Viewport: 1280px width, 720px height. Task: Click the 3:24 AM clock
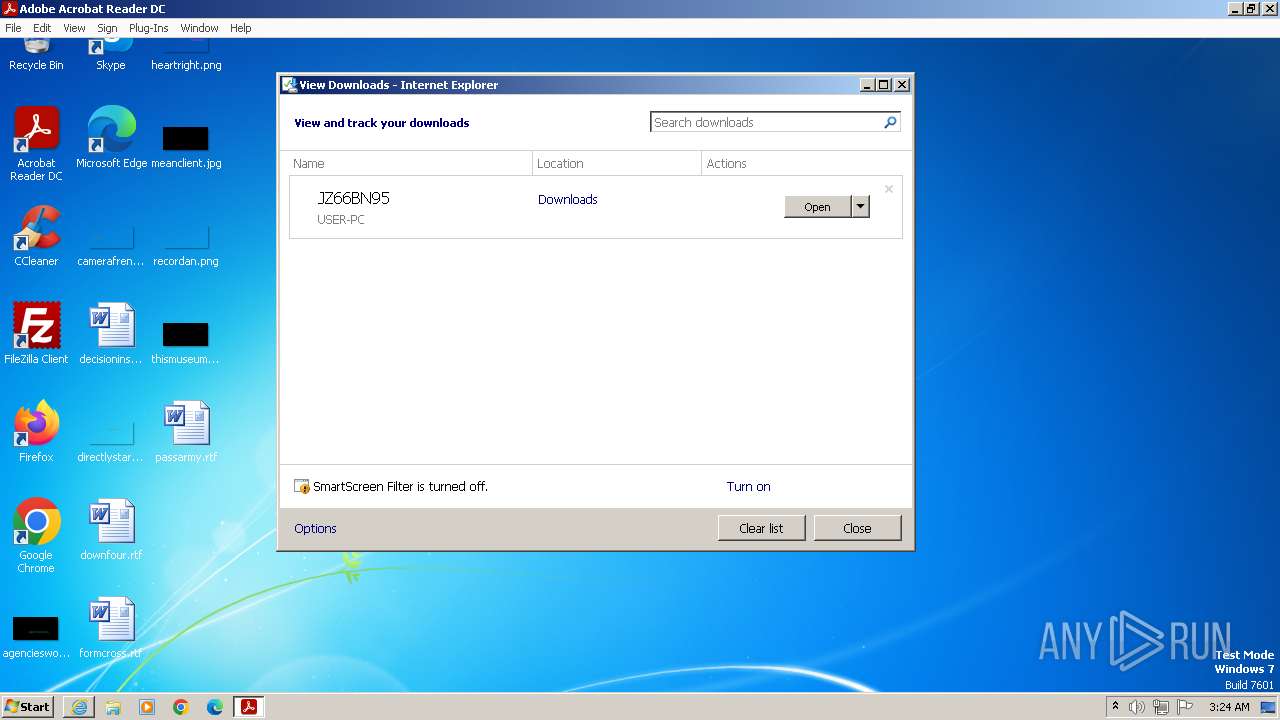[x=1229, y=707]
